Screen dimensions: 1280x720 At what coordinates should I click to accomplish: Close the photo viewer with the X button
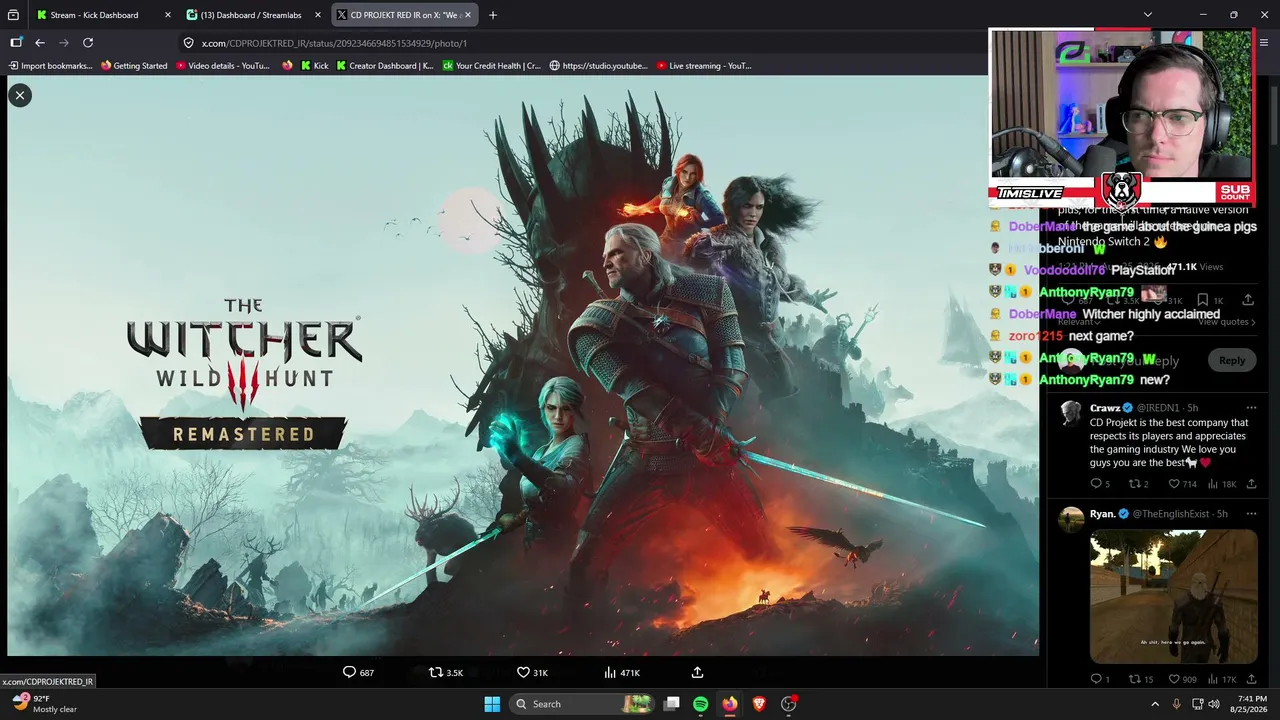(x=19, y=95)
